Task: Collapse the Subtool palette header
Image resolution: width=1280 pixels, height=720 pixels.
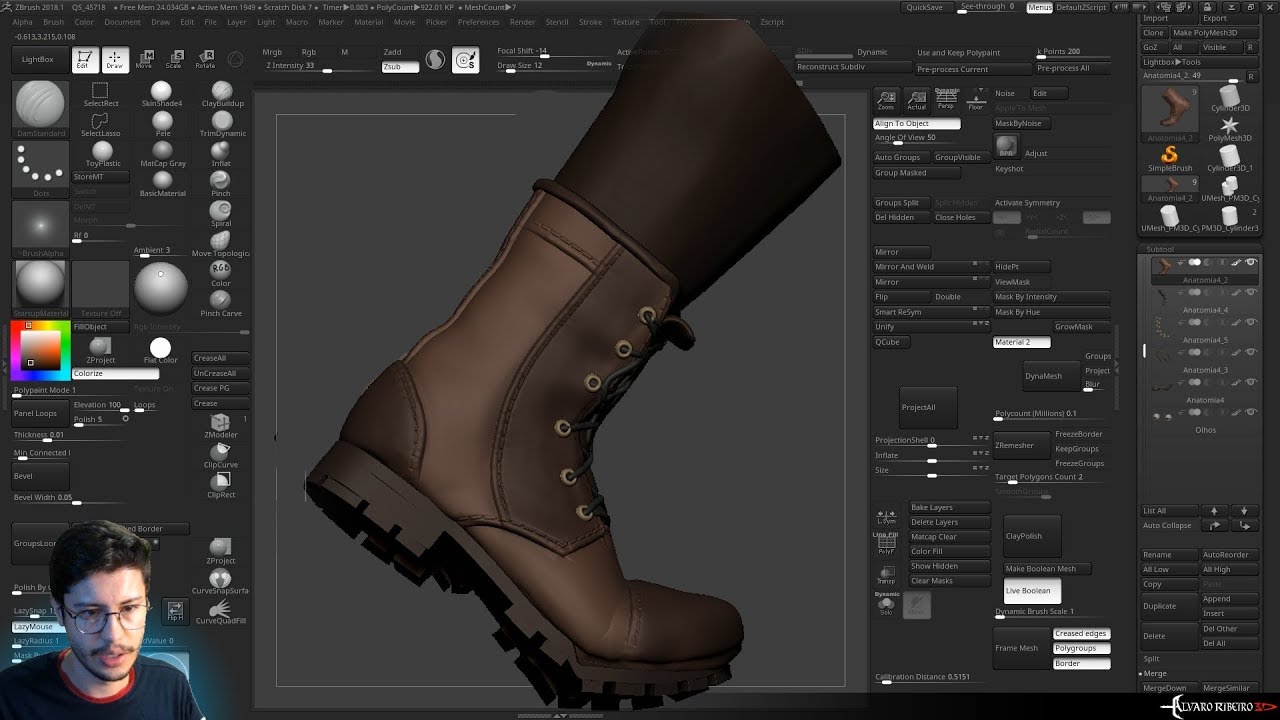Action: click(1160, 249)
